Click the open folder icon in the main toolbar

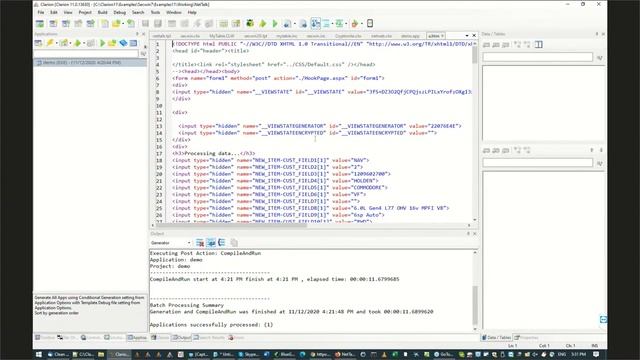coord(116,24)
